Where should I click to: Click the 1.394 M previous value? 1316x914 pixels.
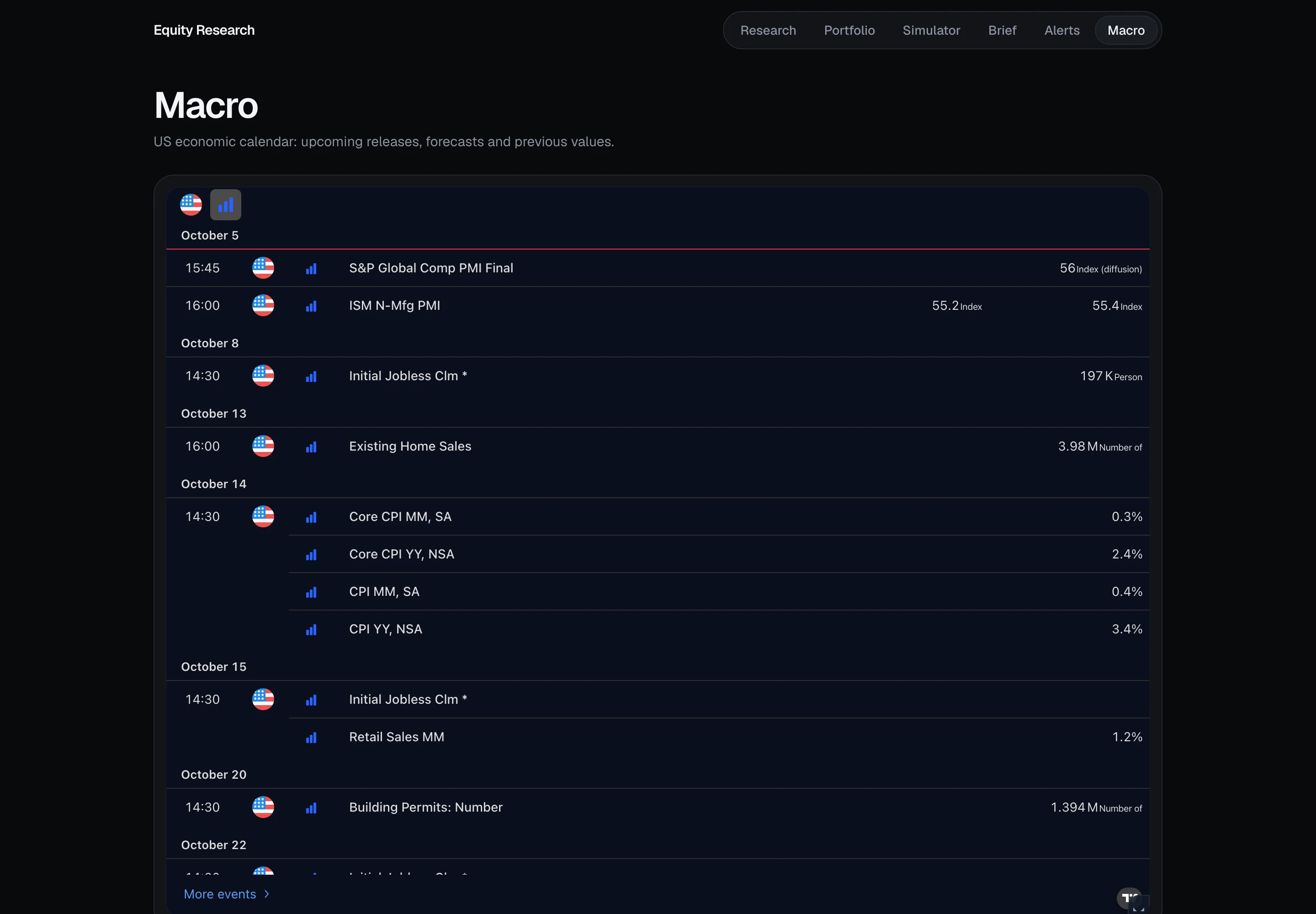[x=1096, y=807]
